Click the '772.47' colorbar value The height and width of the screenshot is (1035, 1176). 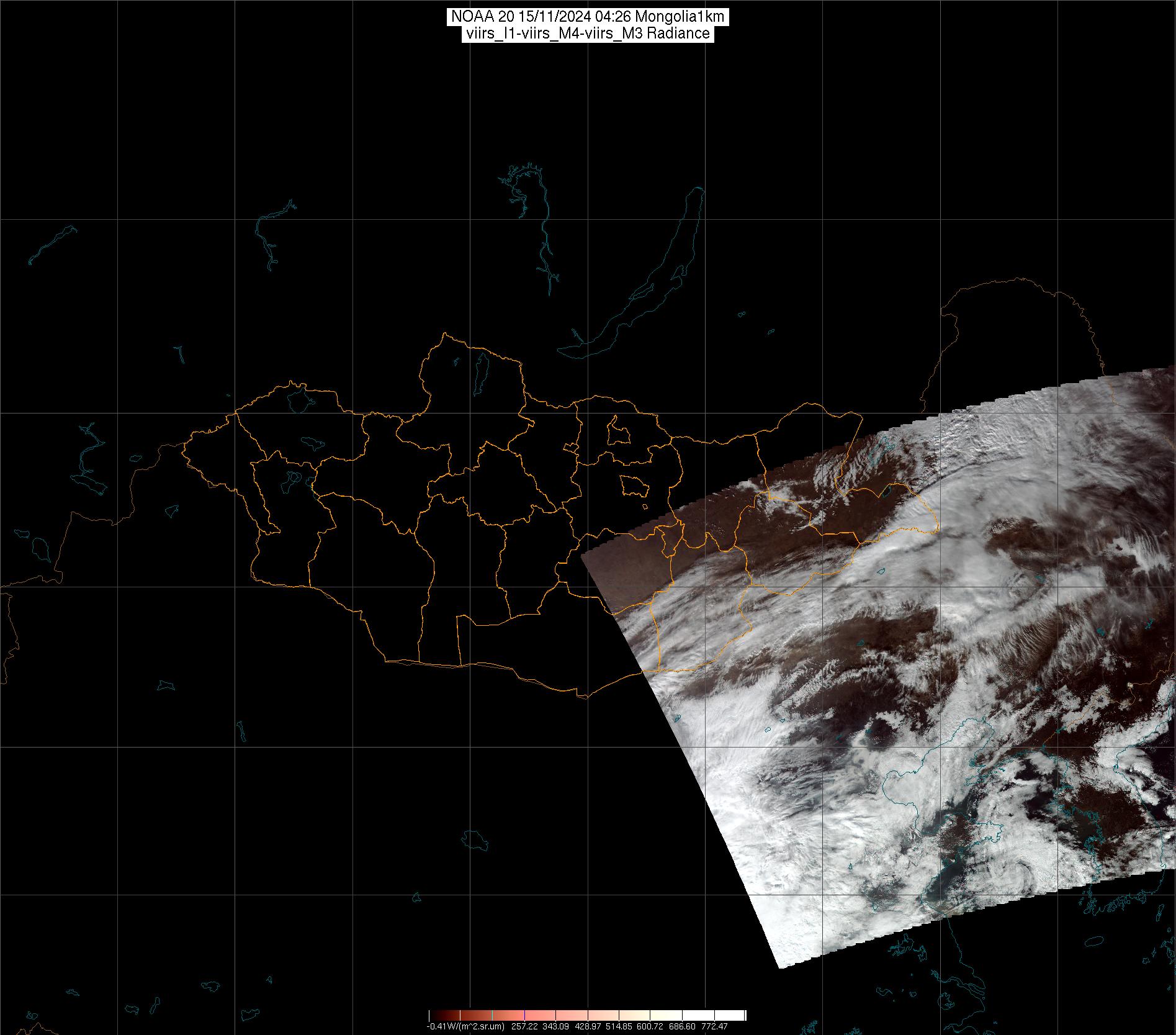715,1026
